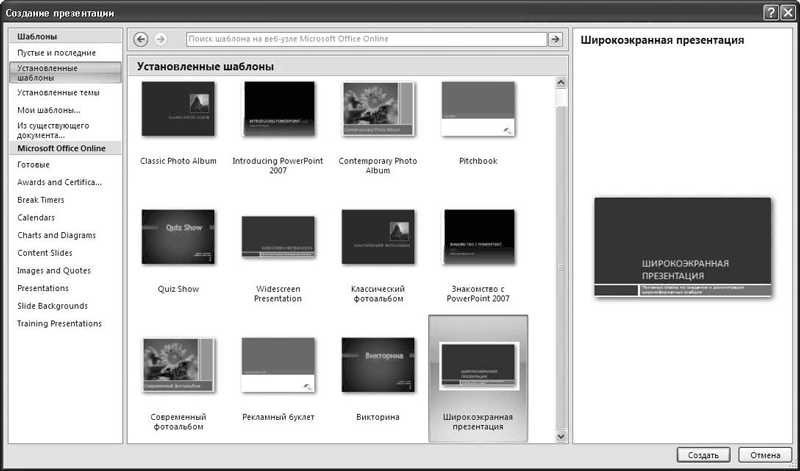Open Charts and Diagrams online category

[57, 235]
